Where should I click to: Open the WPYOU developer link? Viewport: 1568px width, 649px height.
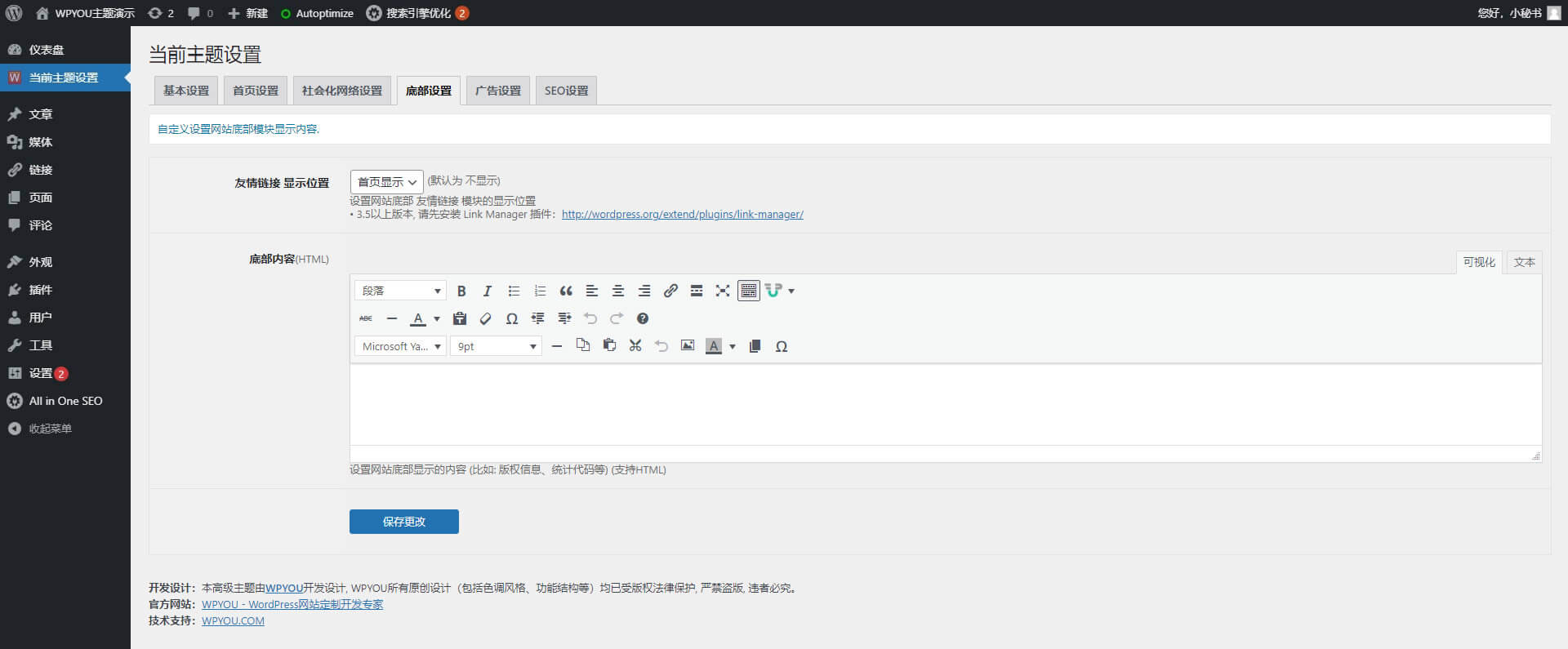(284, 588)
